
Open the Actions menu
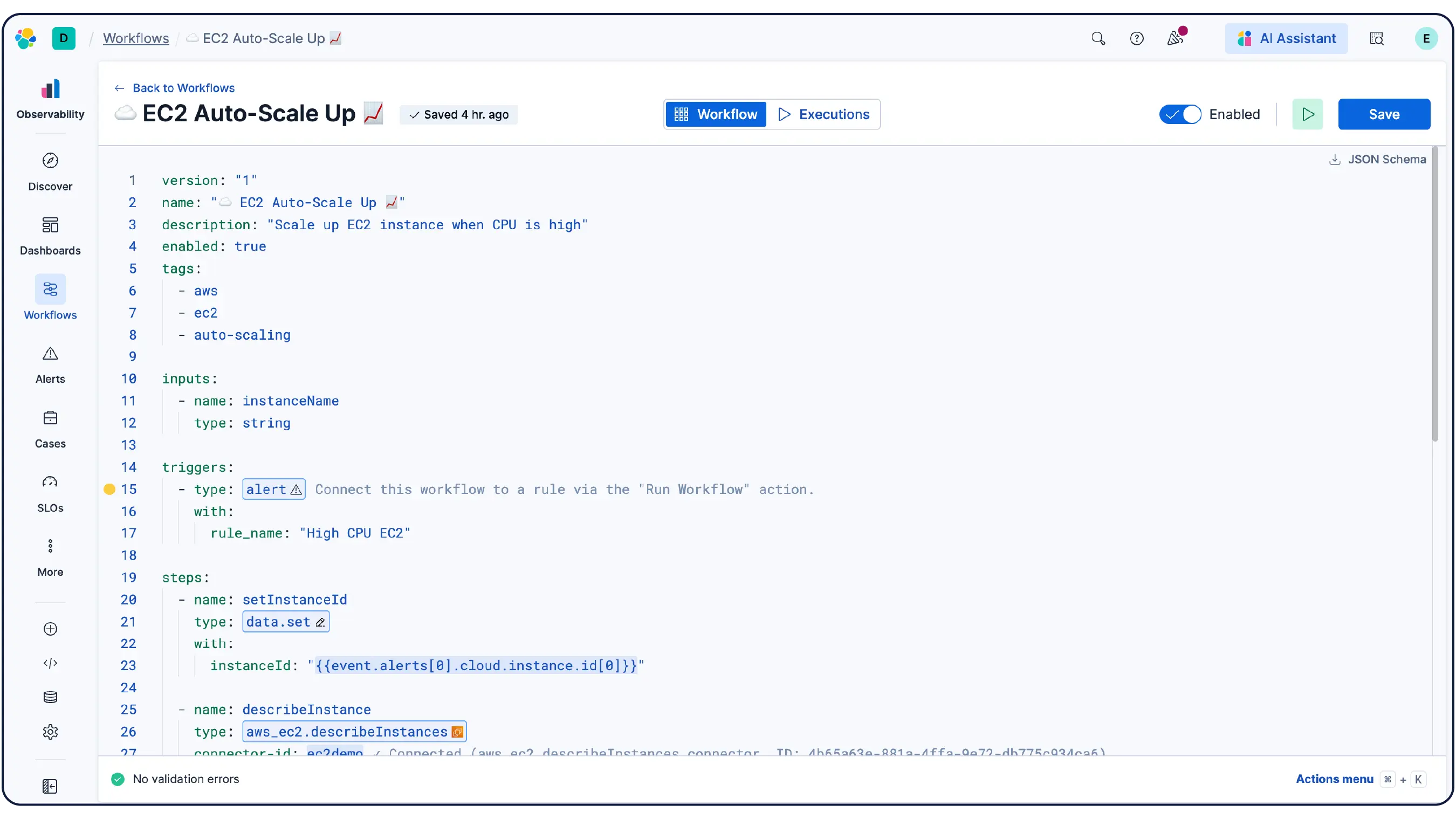(1334, 779)
